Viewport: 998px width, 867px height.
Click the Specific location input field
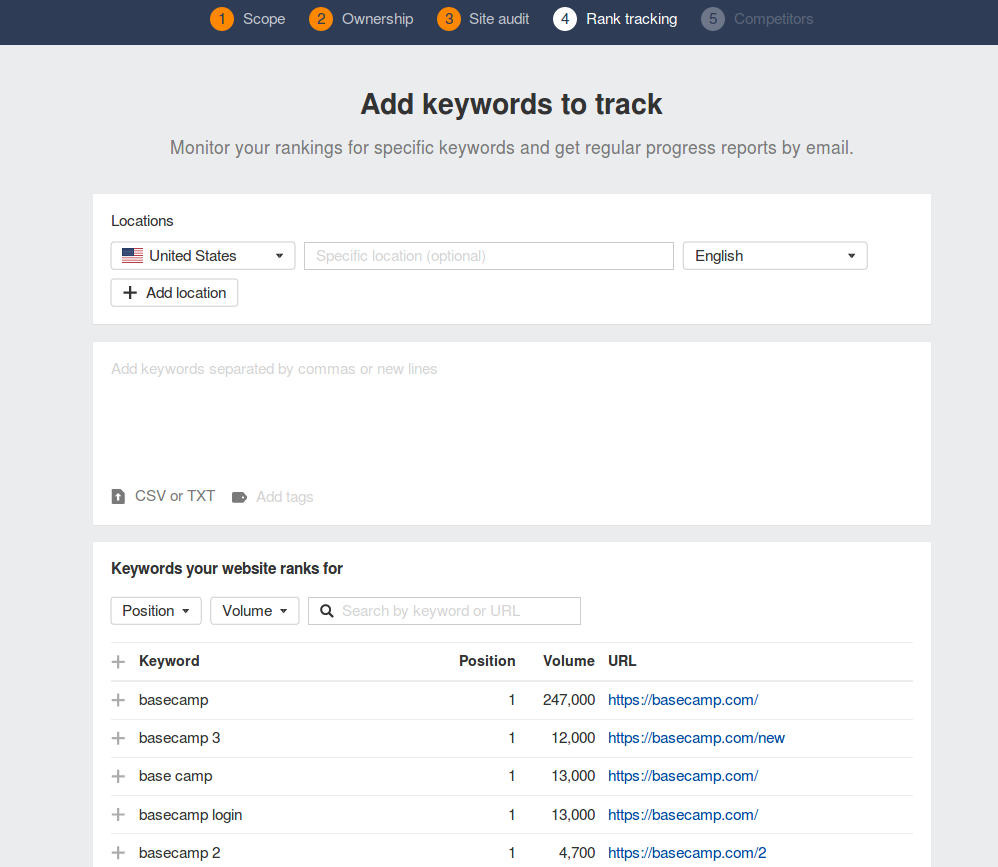click(x=489, y=256)
